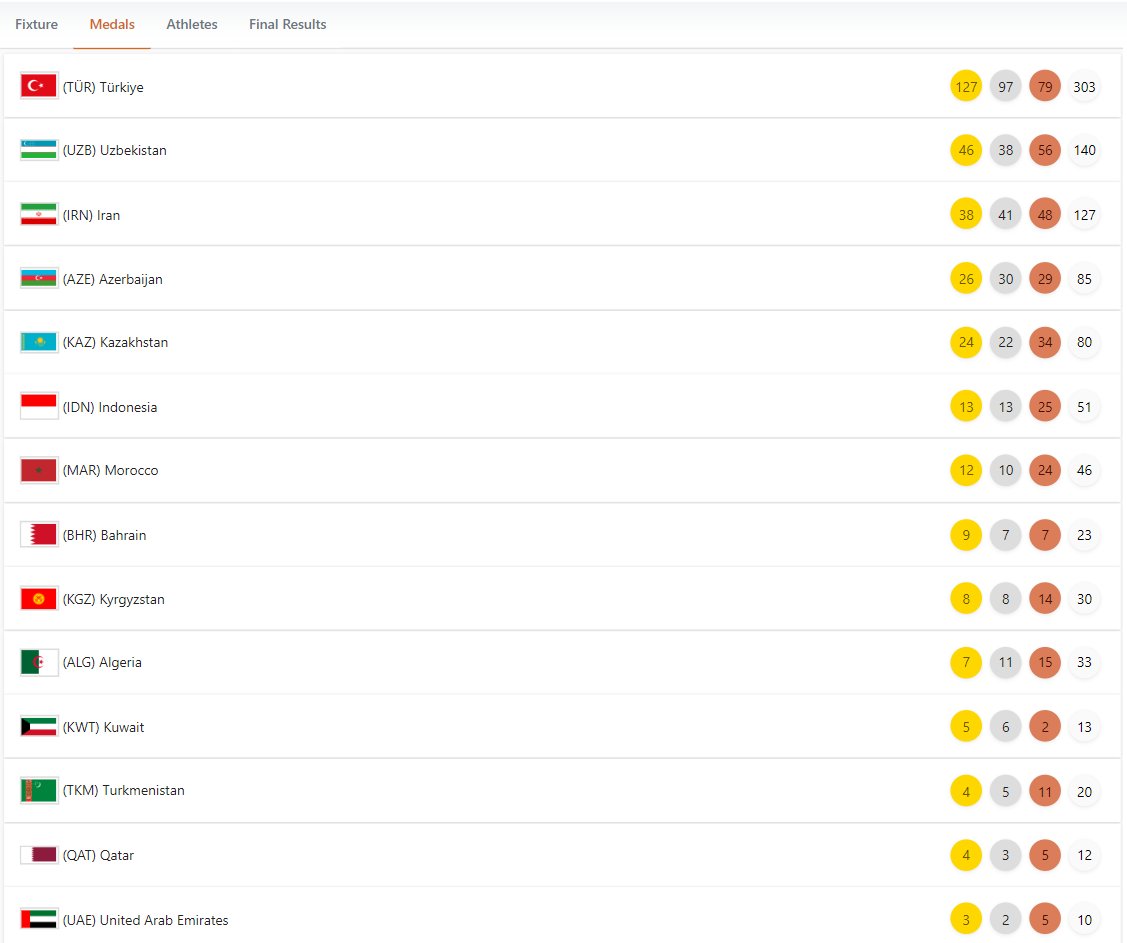Click Iran's total medal count 127
This screenshot has height=943, width=1127.
click(x=1085, y=215)
